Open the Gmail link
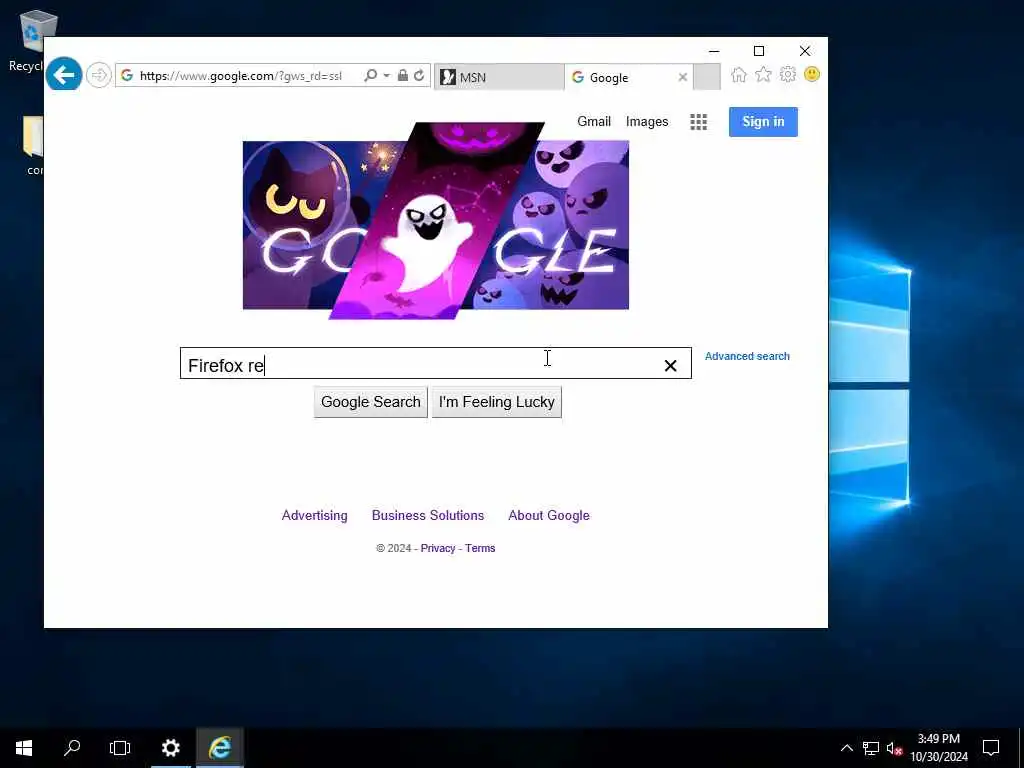The width and height of the screenshot is (1024, 768). [594, 121]
